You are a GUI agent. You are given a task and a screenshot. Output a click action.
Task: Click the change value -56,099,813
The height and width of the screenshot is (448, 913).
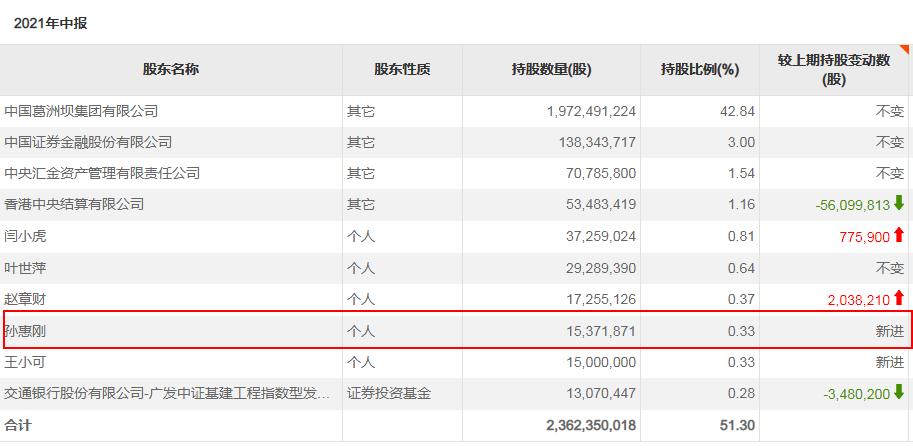pyautogui.click(x=854, y=205)
